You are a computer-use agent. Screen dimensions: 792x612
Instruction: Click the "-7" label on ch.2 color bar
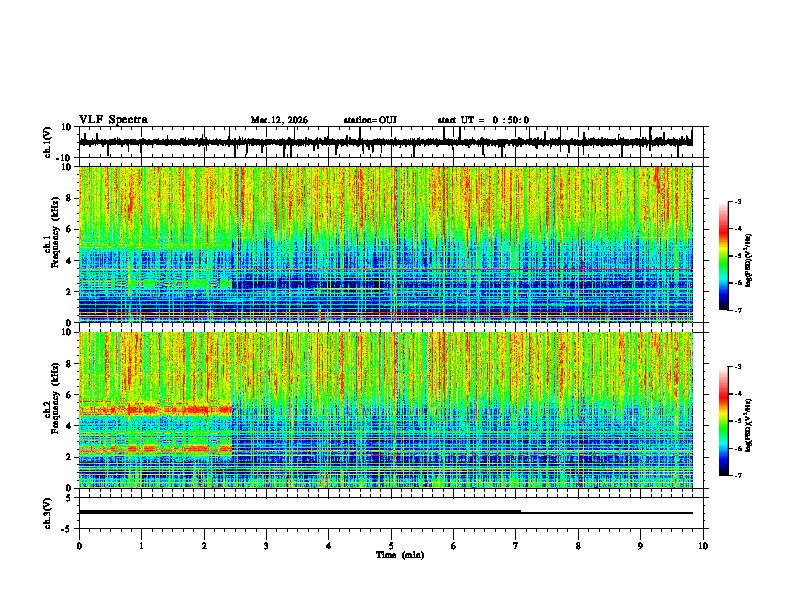coord(737,476)
